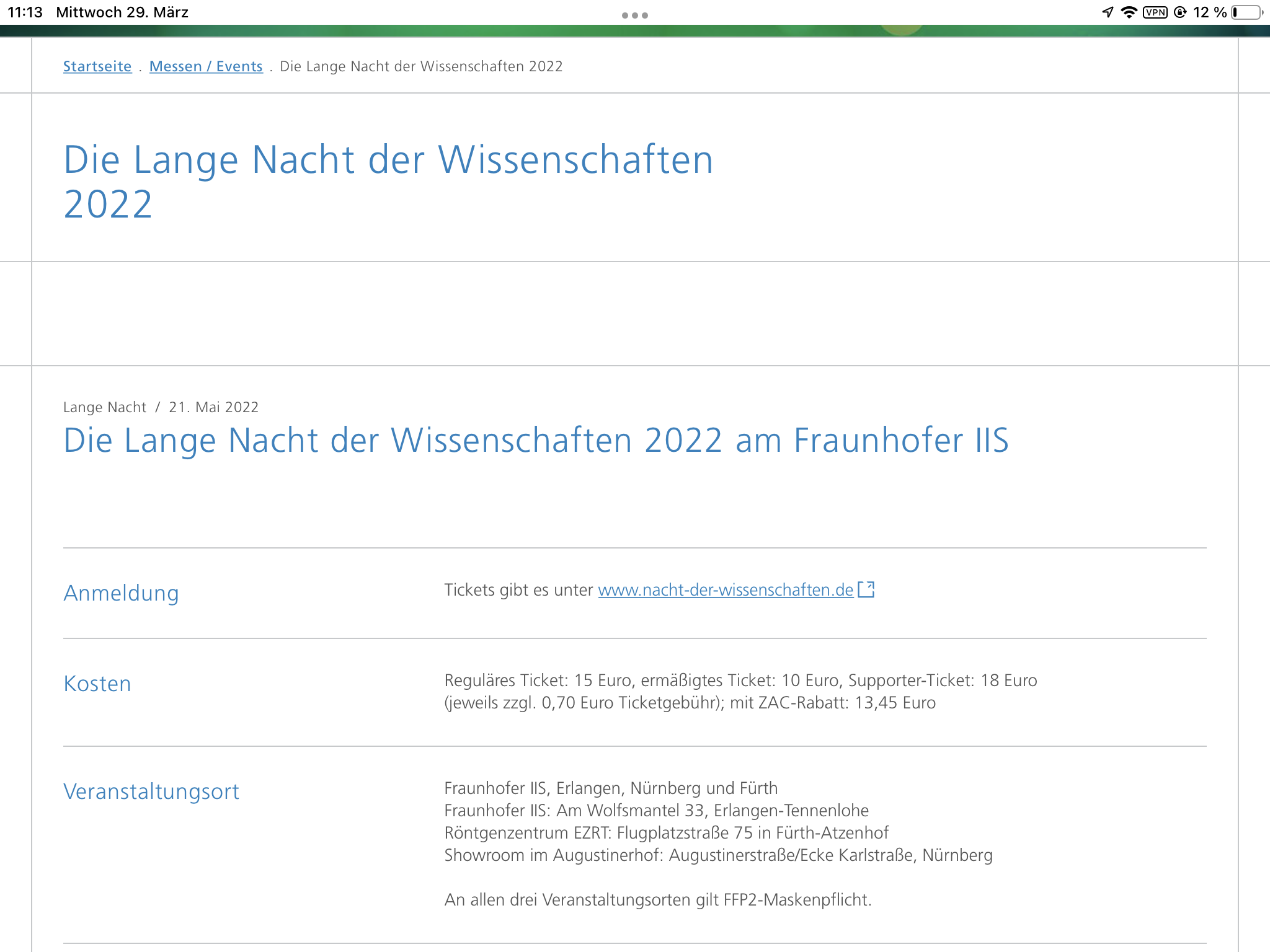
Task: Click the words Tickets gibt es unter
Action: coord(518,590)
